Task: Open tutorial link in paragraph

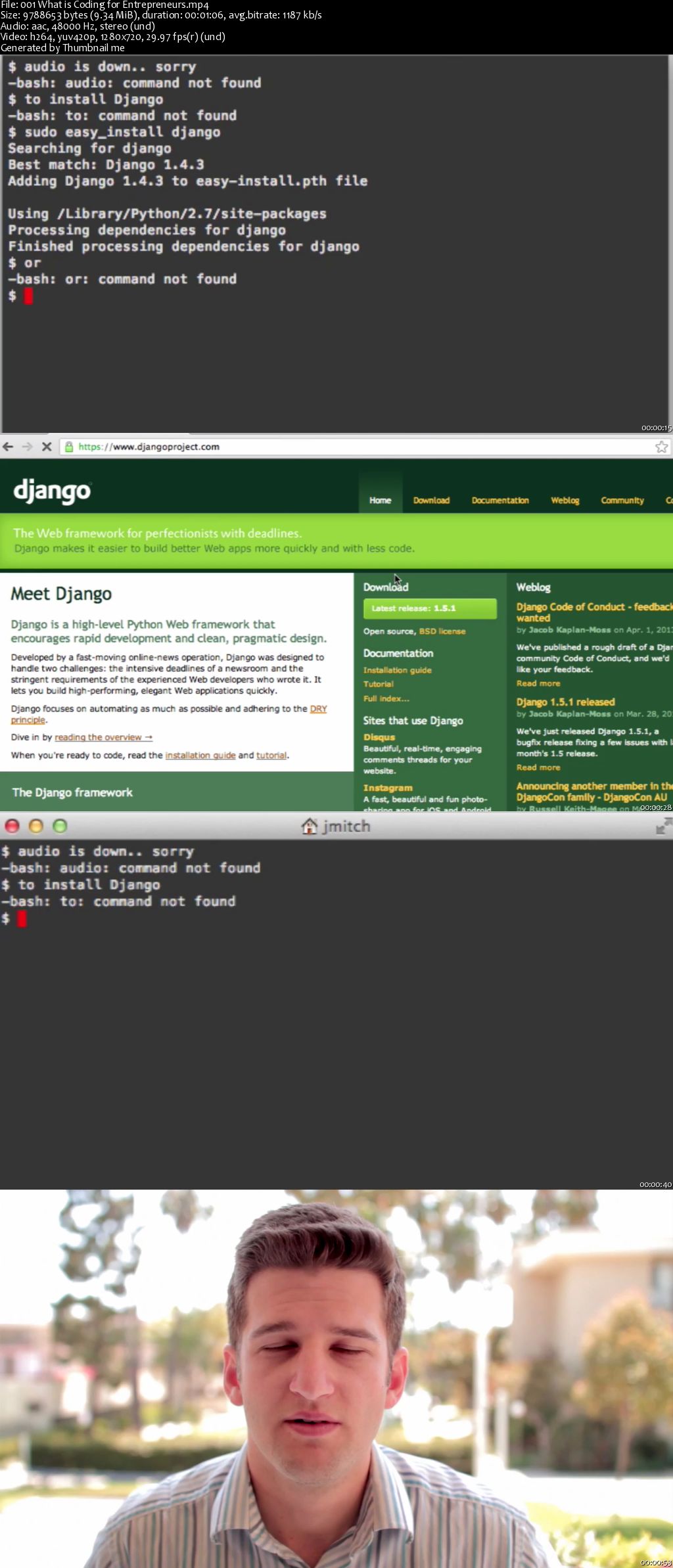Action: click(271, 755)
